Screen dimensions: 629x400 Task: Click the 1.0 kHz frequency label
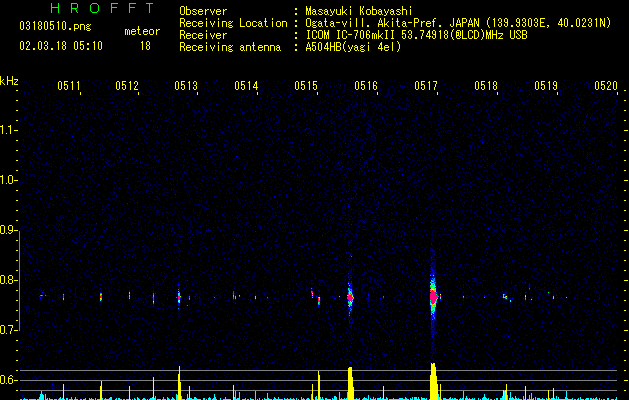point(9,180)
